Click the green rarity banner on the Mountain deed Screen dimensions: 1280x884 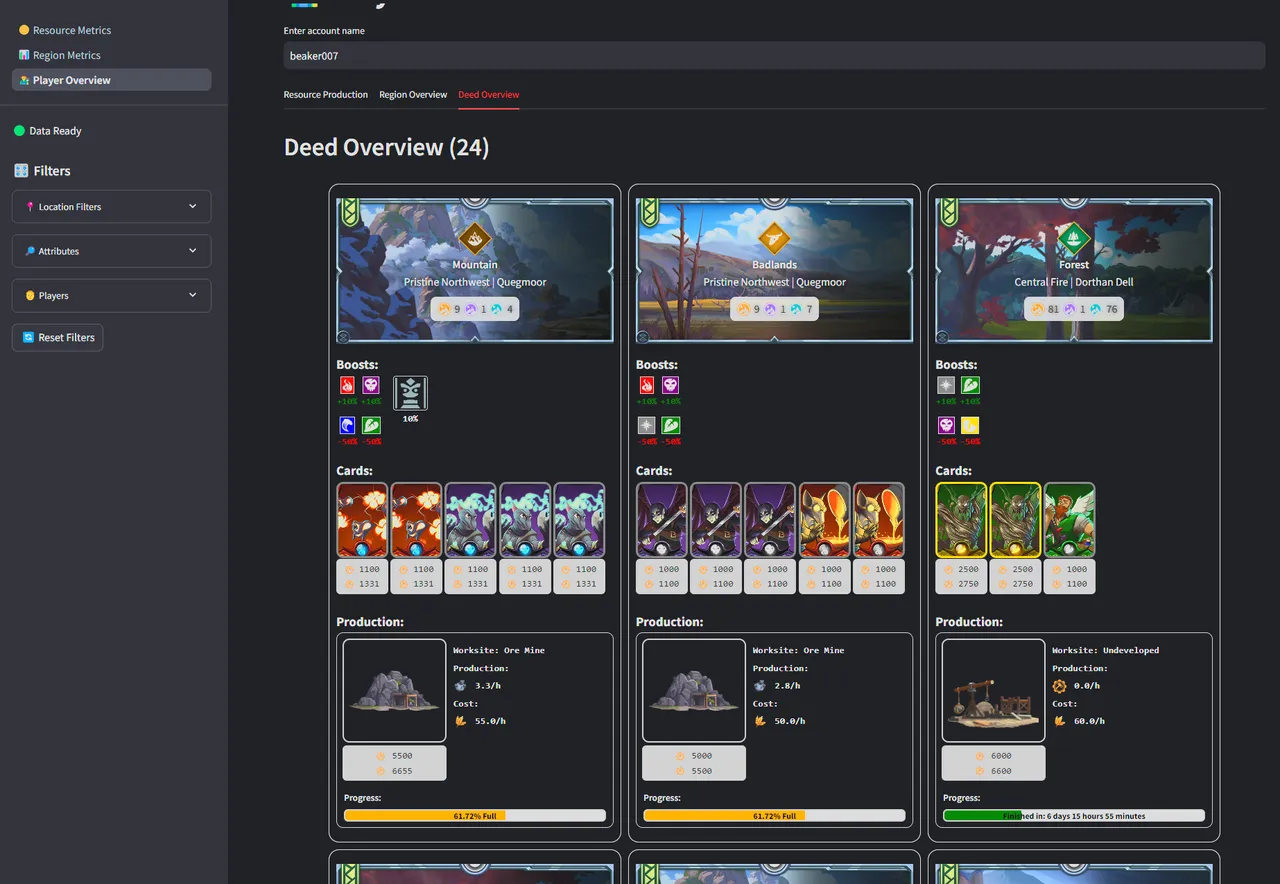[x=349, y=212]
